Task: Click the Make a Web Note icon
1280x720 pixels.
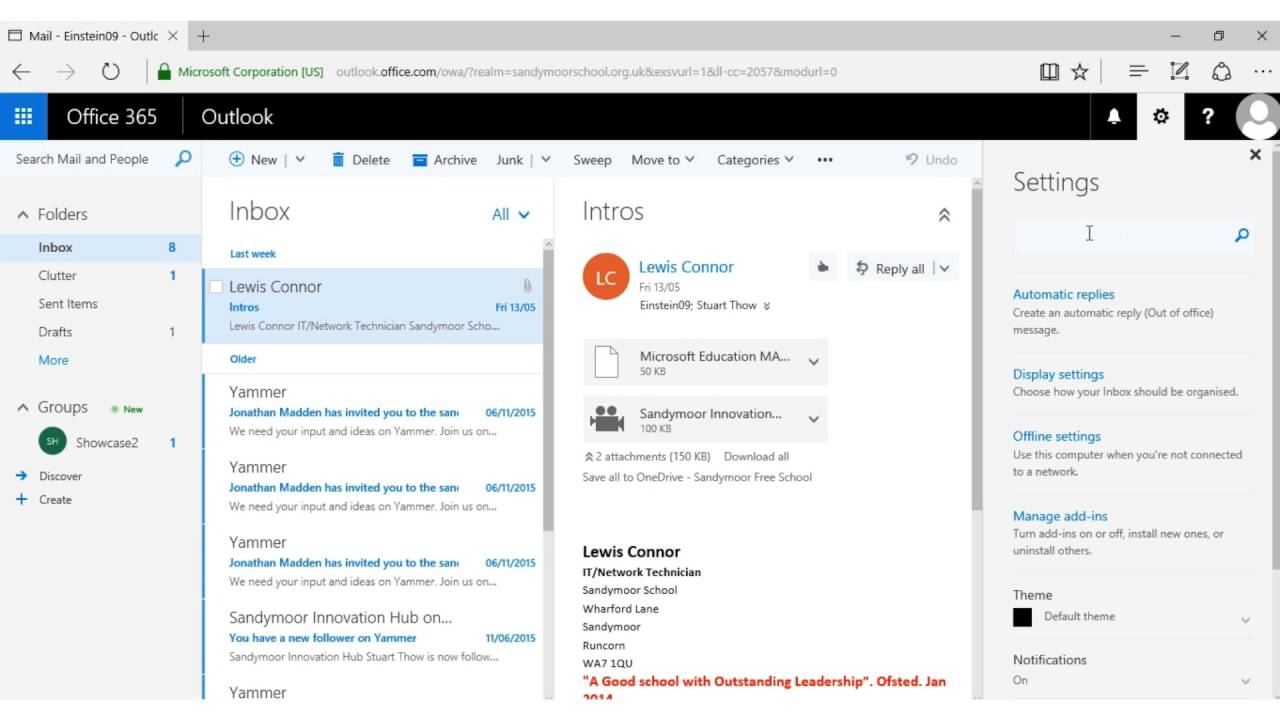Action: click(x=1179, y=71)
